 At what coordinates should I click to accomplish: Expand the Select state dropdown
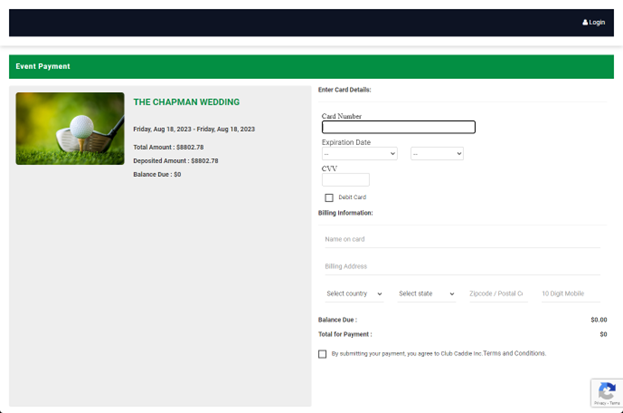click(x=426, y=294)
